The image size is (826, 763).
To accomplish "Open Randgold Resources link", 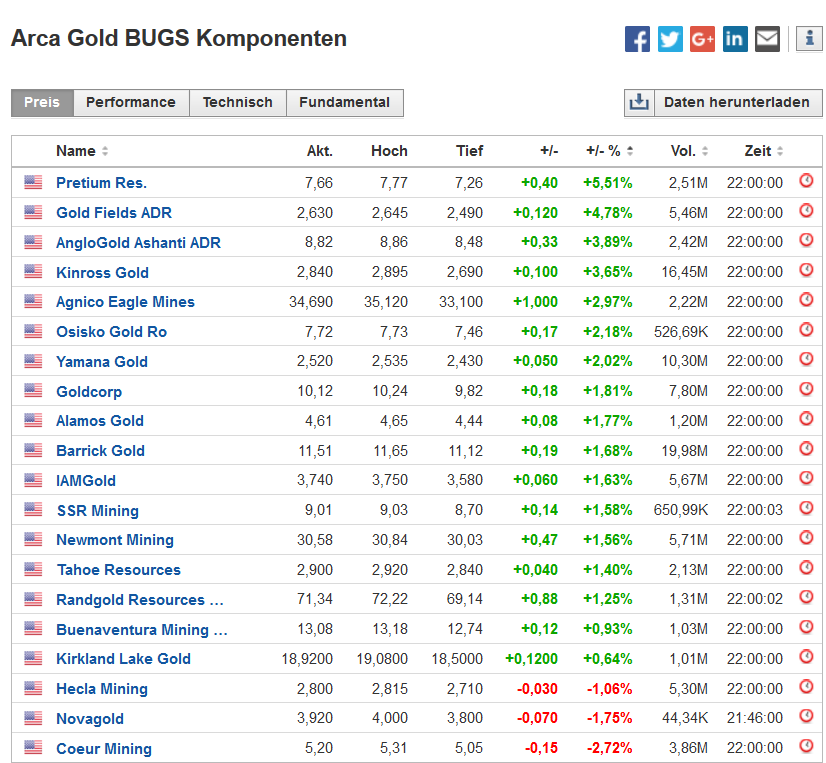I will (x=140, y=600).
